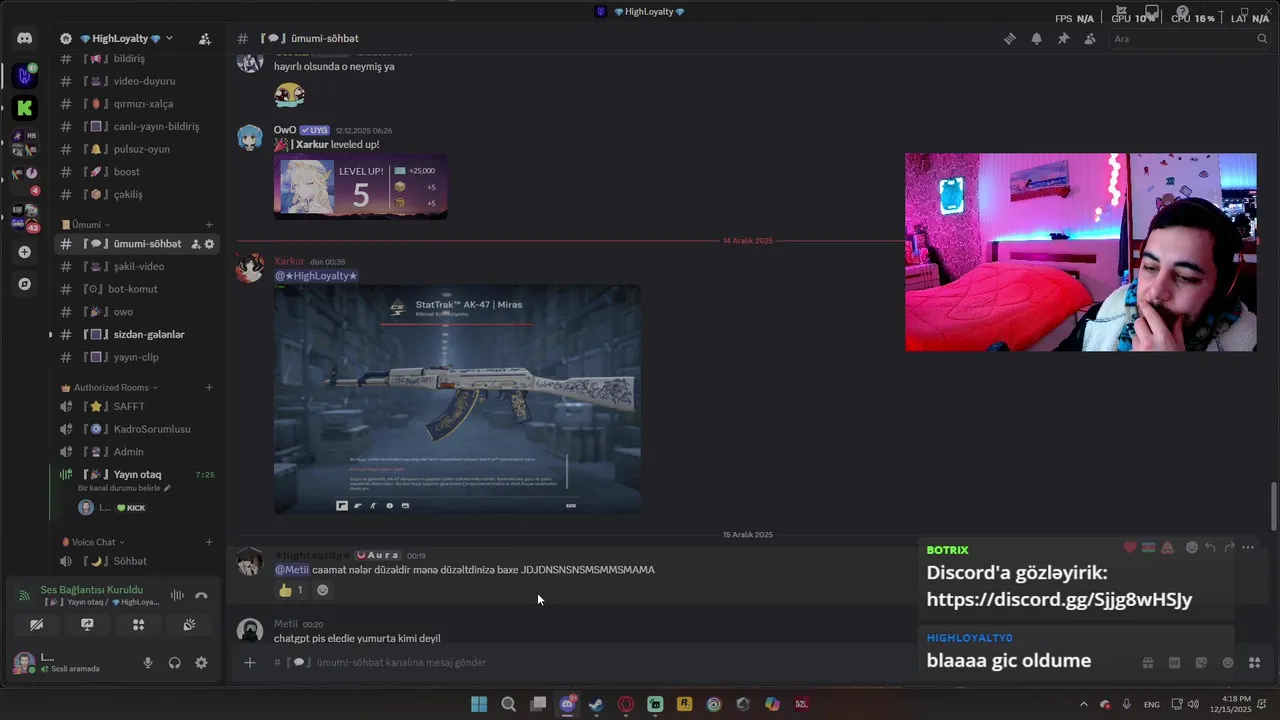The image size is (1280, 720).
Task: Add channel to Voice Chat plus
Action: (209, 542)
